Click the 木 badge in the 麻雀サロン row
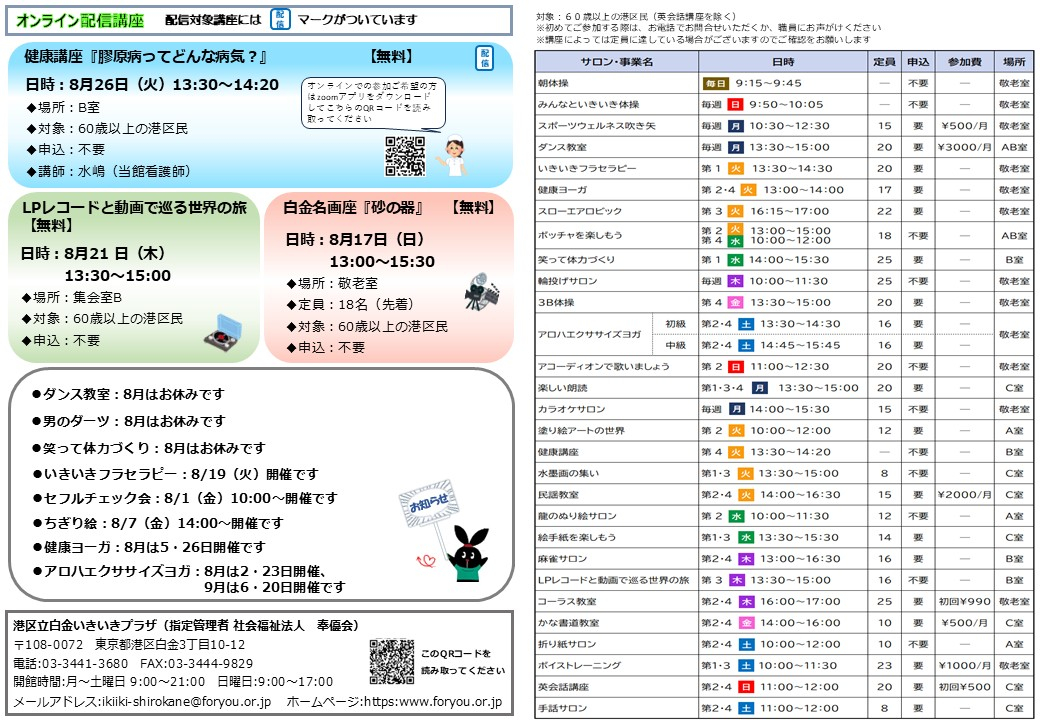1040x720 pixels. pos(746,559)
